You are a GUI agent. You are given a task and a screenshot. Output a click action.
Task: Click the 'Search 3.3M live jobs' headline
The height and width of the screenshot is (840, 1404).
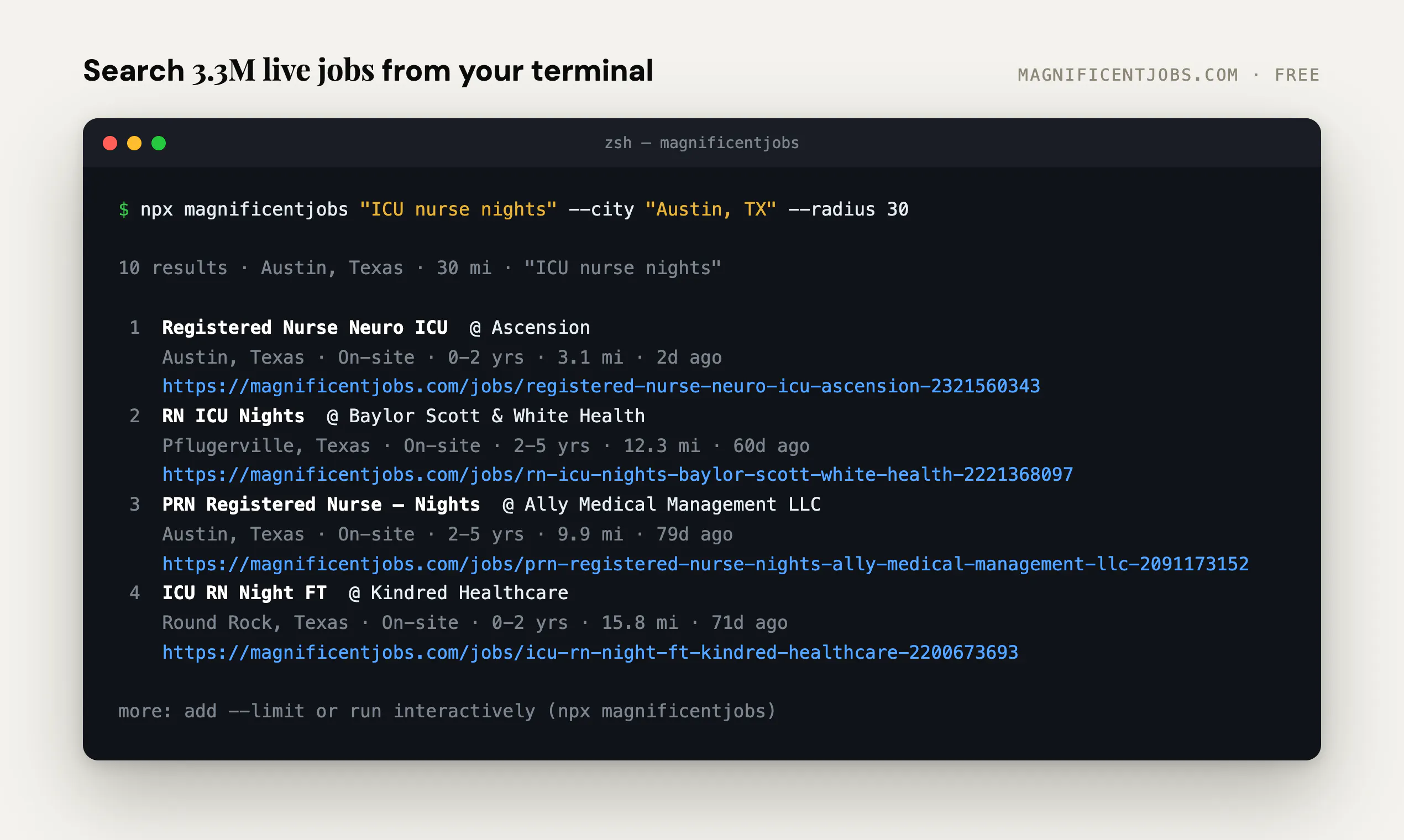[368, 71]
